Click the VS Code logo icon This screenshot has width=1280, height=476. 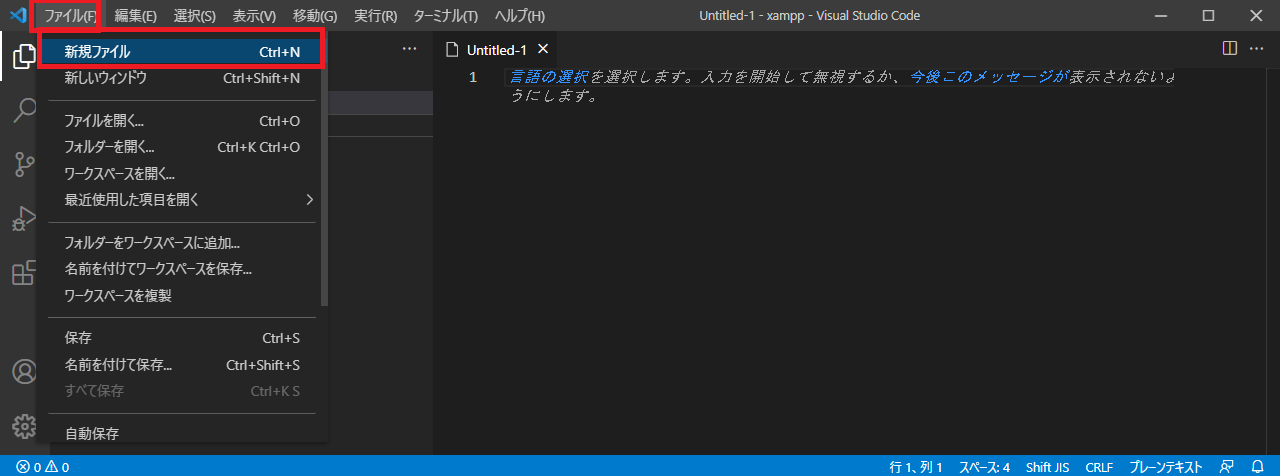tap(17, 15)
